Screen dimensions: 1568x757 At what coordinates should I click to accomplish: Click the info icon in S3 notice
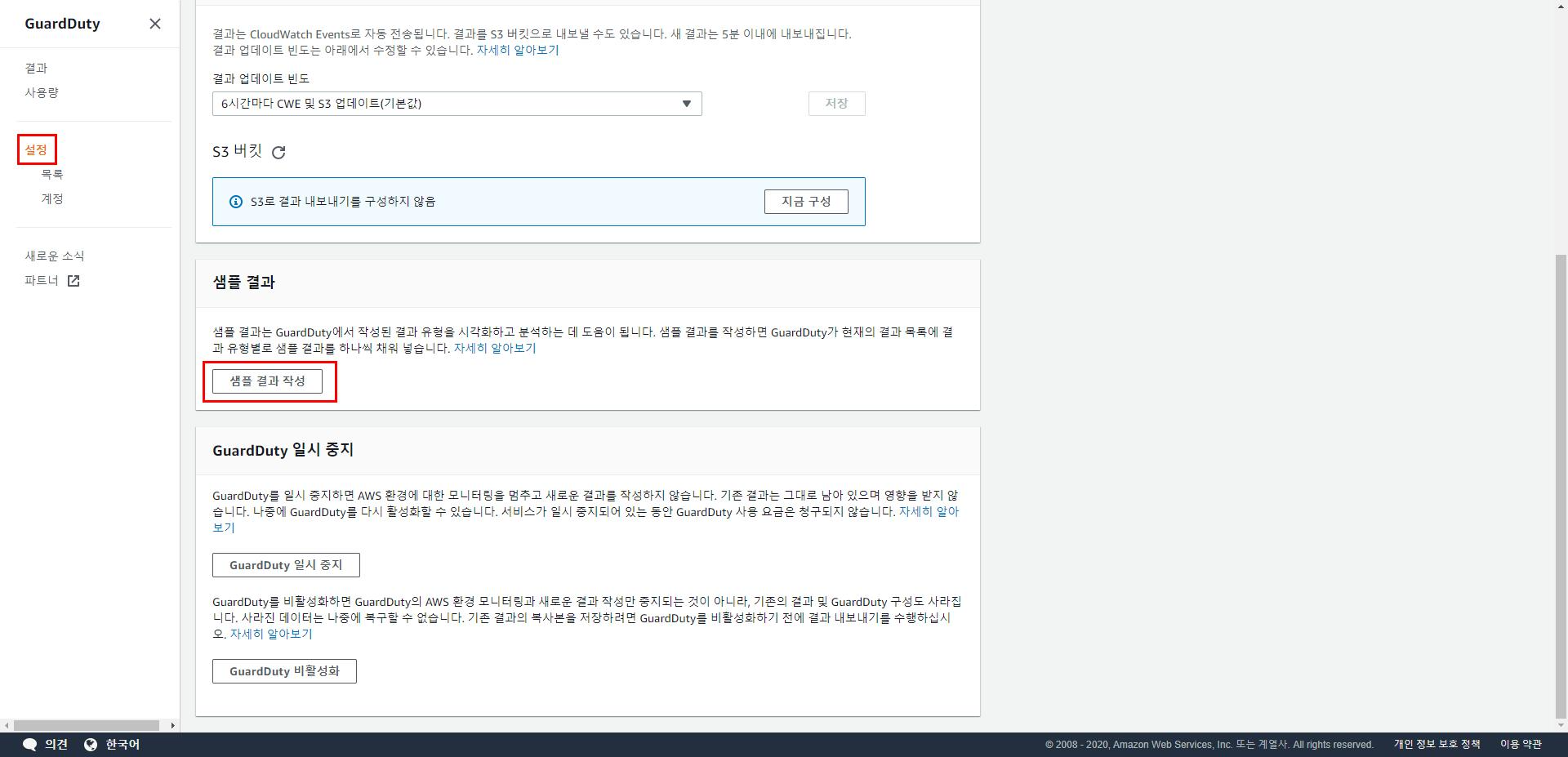coord(236,202)
